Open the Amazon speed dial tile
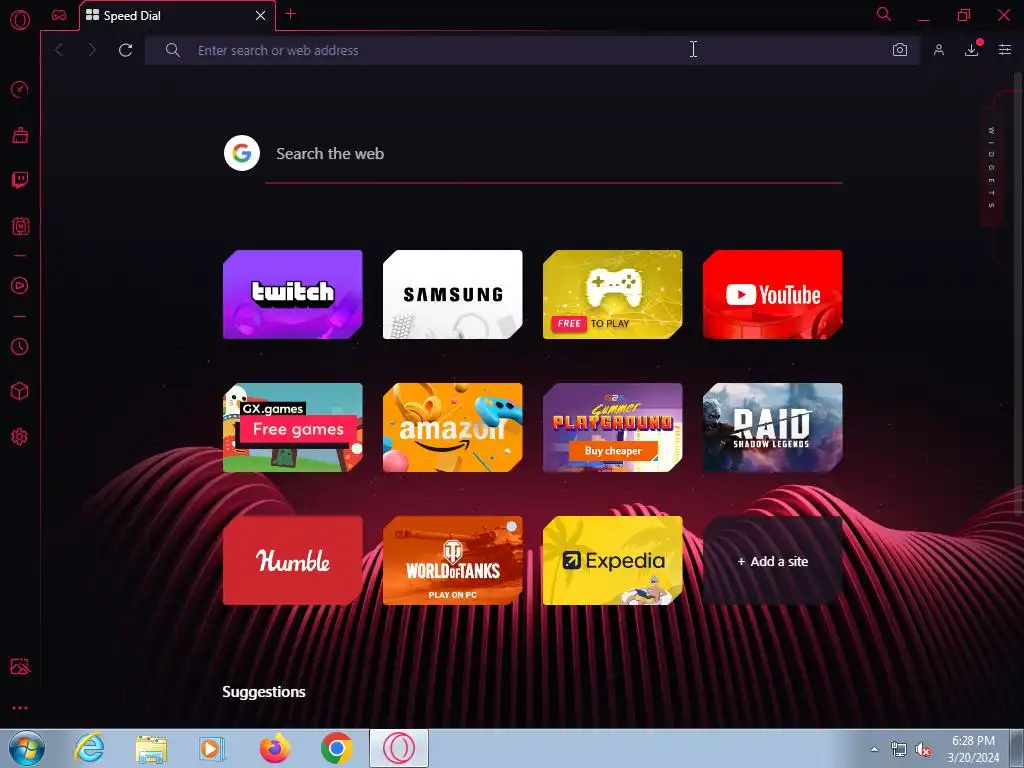This screenshot has width=1024, height=768. 453,428
